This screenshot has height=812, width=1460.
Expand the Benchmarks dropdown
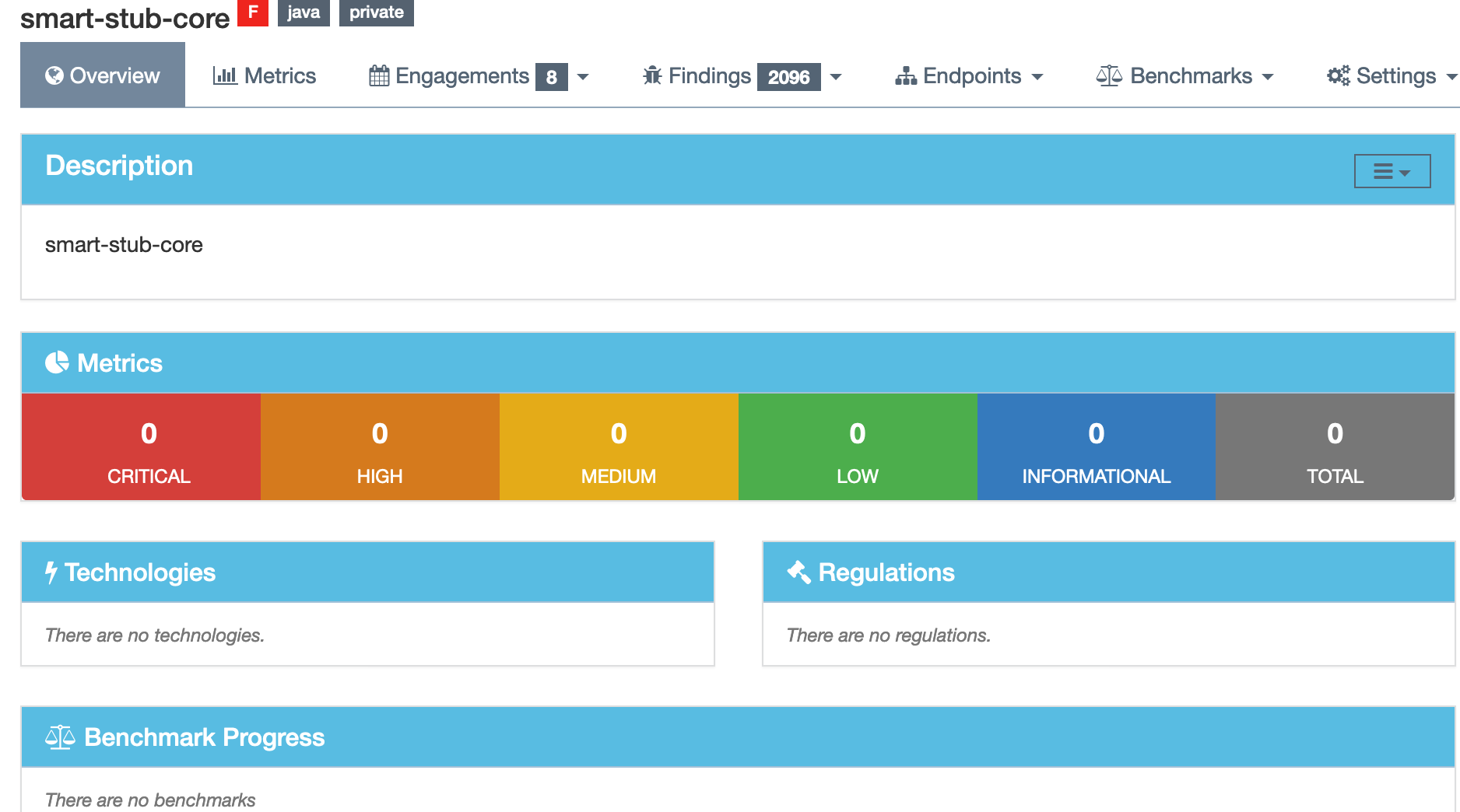click(x=1269, y=77)
